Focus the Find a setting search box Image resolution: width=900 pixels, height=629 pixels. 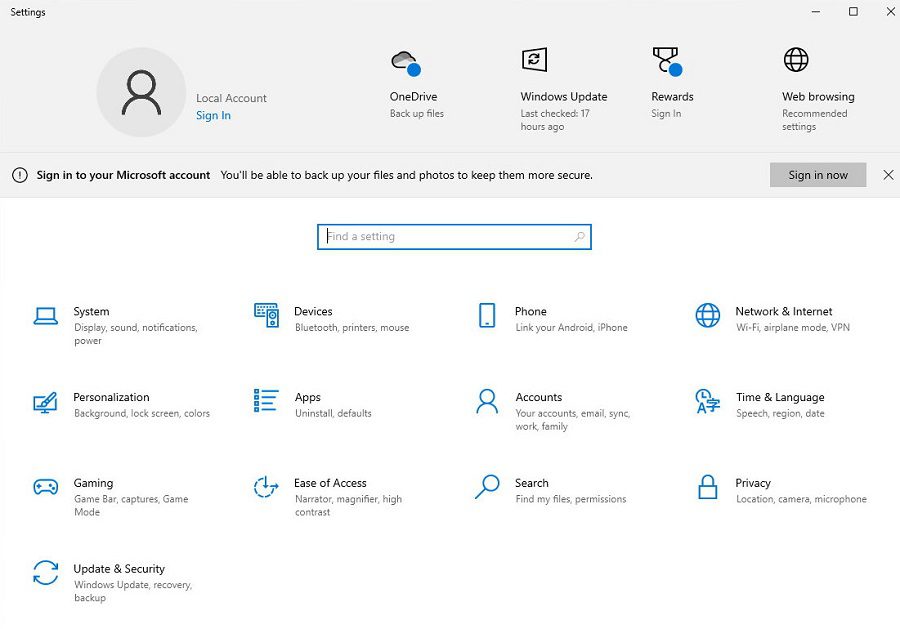454,236
